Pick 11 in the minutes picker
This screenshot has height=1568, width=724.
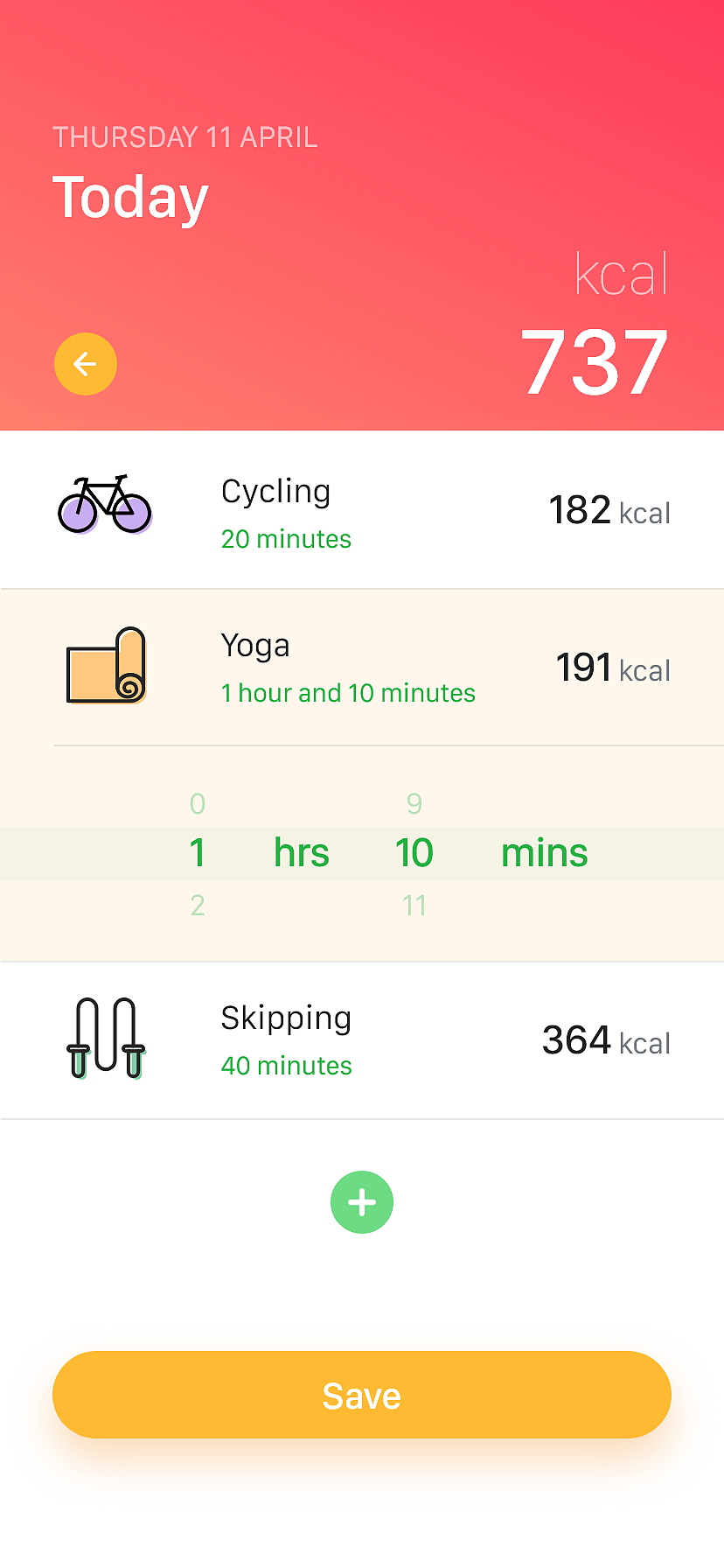click(x=414, y=905)
